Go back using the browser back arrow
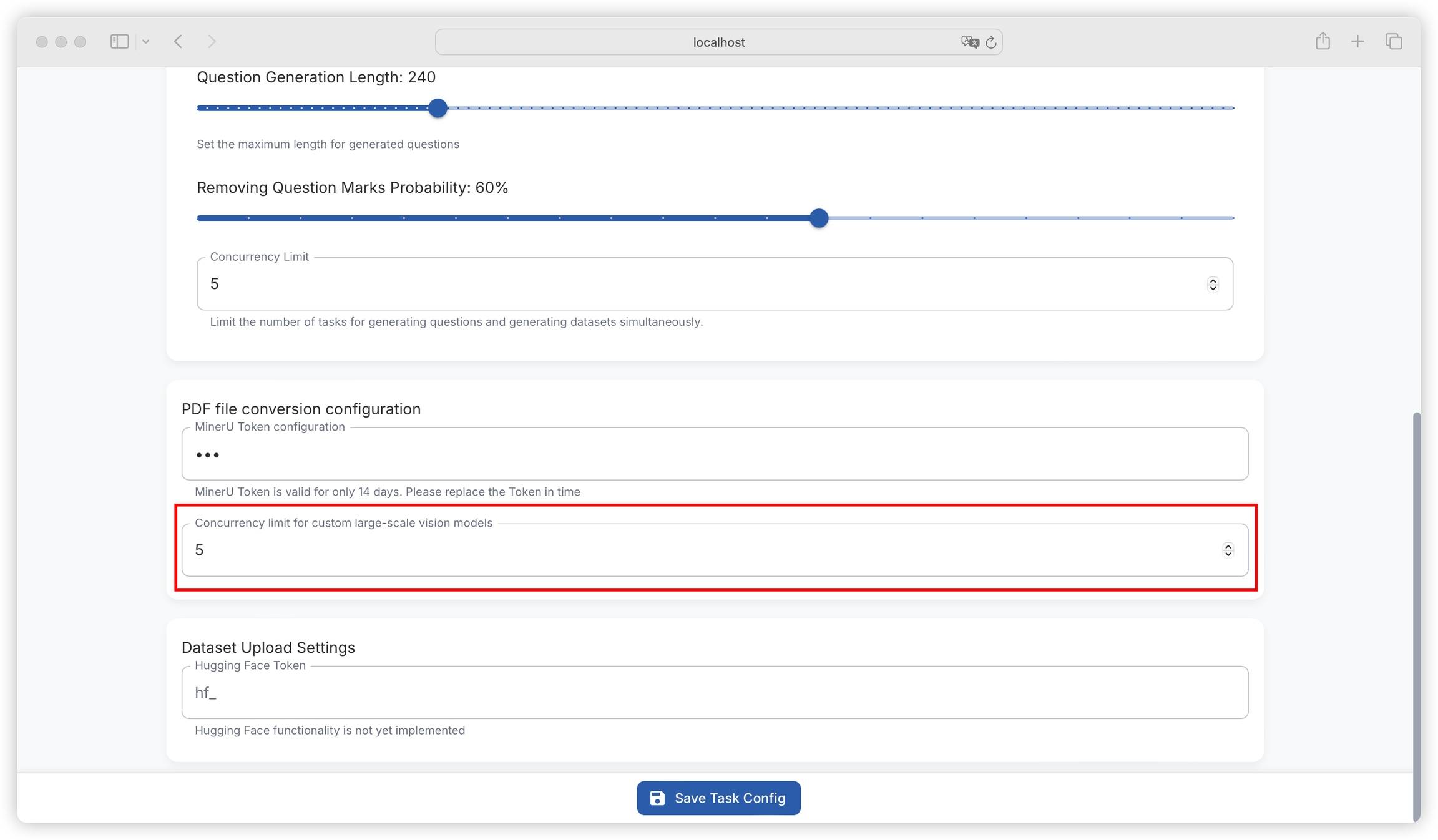Viewport: 1438px width, 840px height. point(179,42)
